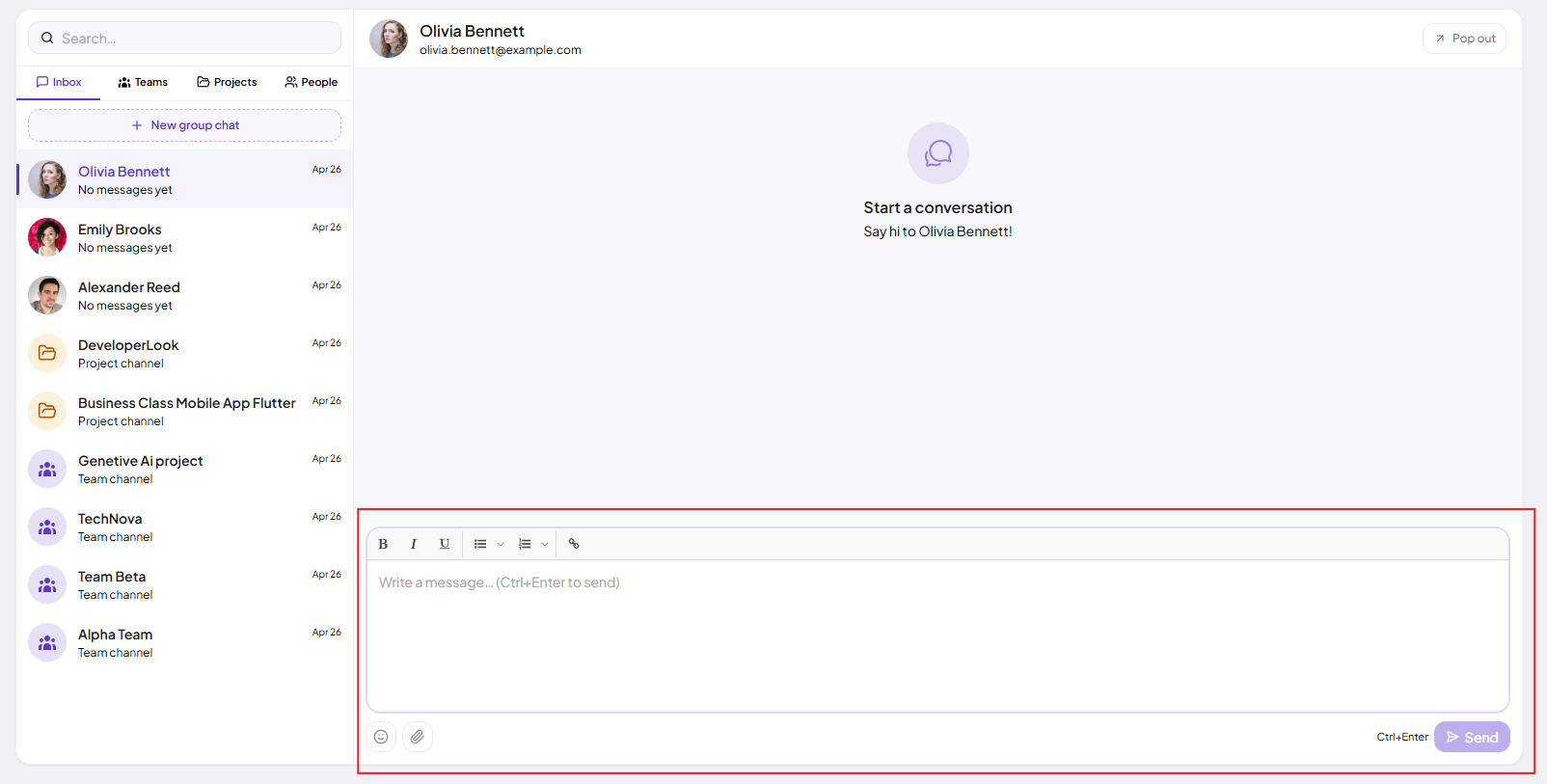
Task: Switch to the Inbox tab
Action: pos(59,82)
